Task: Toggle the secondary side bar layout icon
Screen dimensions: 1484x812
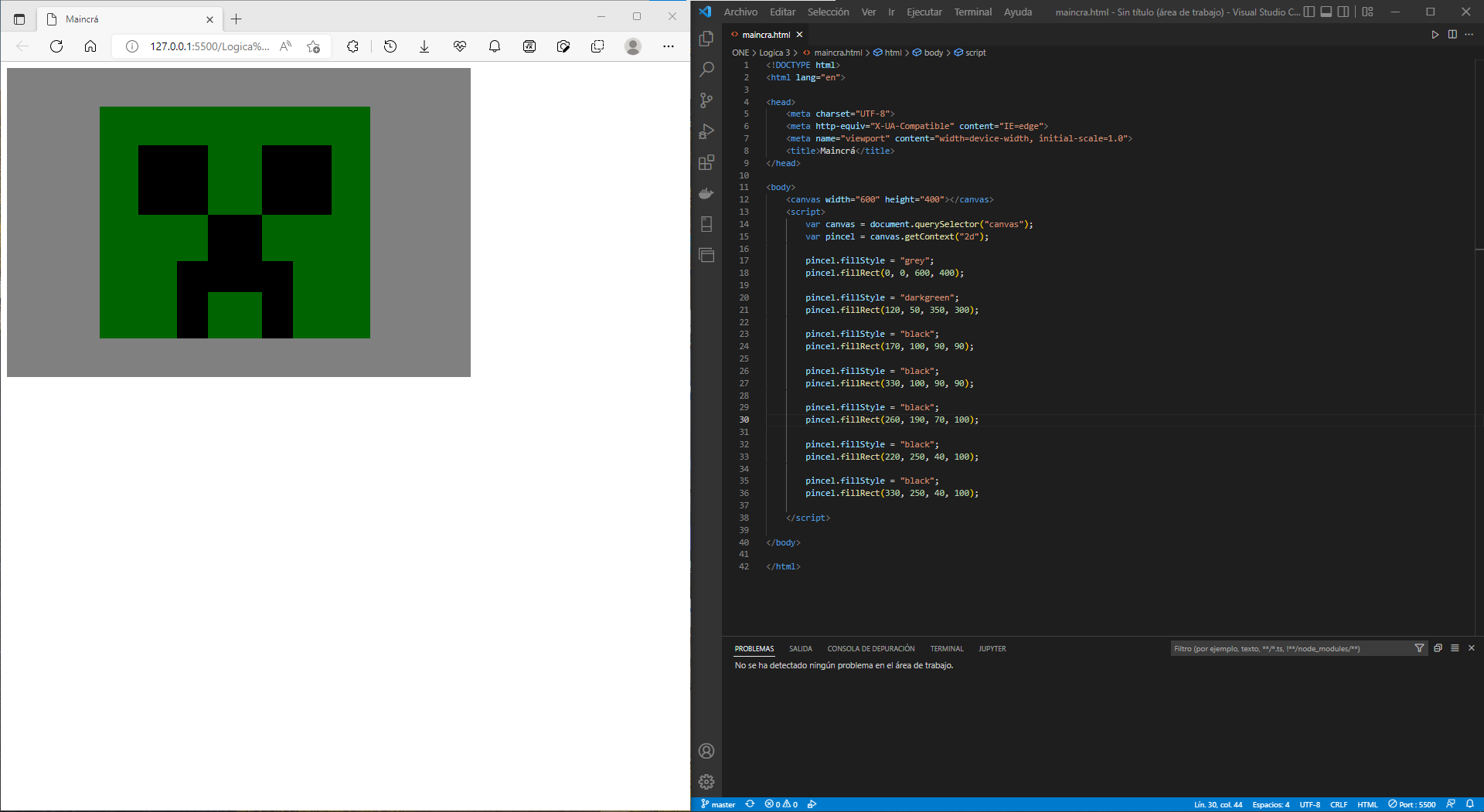Action: point(1343,12)
